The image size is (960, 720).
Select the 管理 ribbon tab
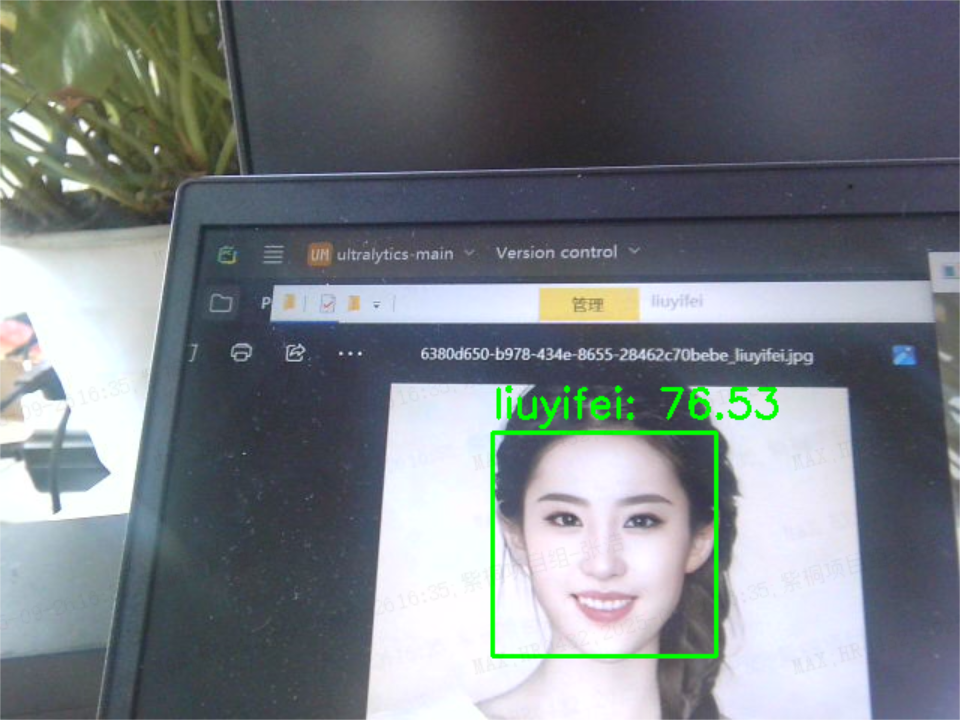click(588, 304)
